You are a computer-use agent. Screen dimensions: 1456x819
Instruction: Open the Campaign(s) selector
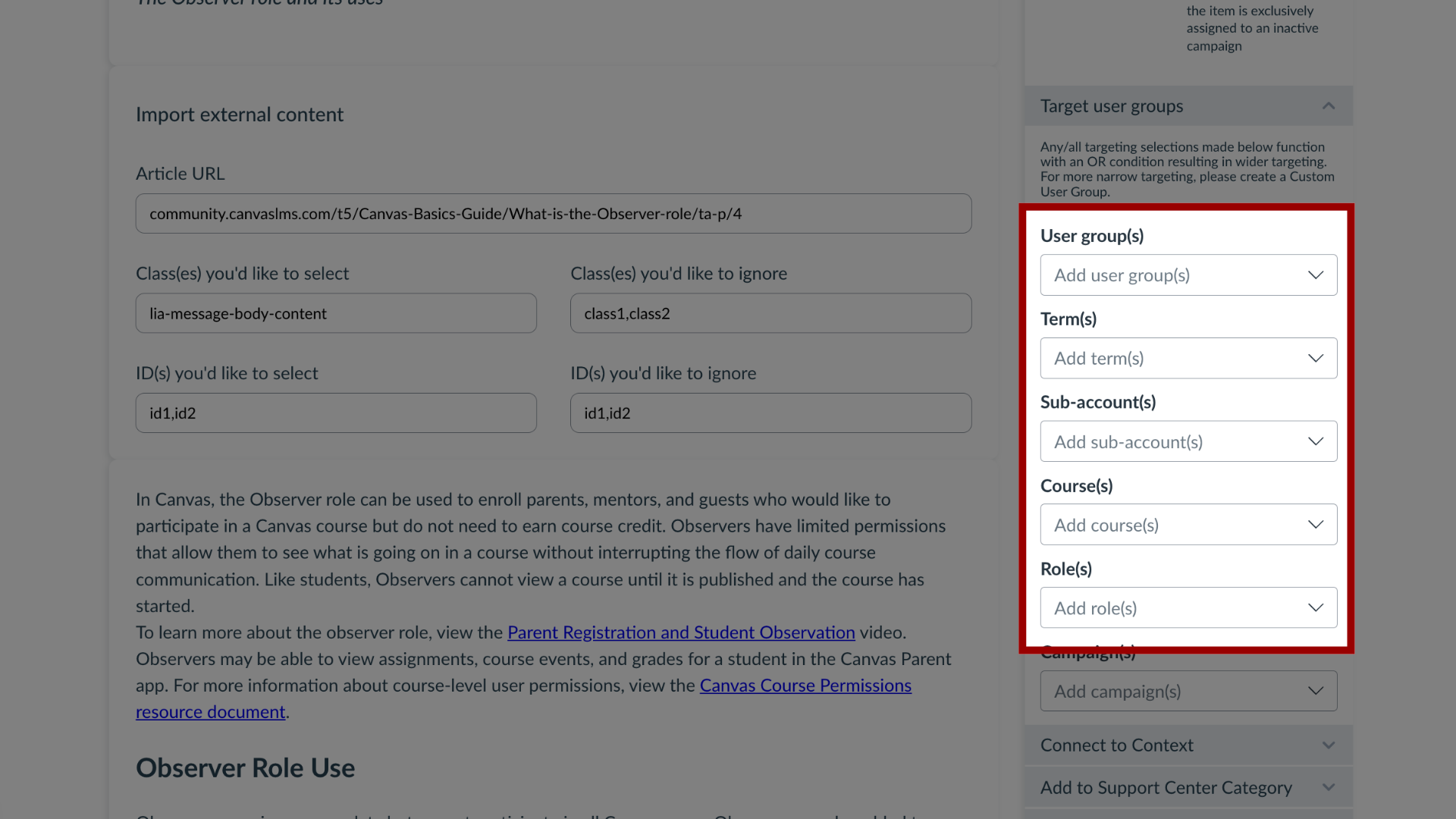(1189, 691)
